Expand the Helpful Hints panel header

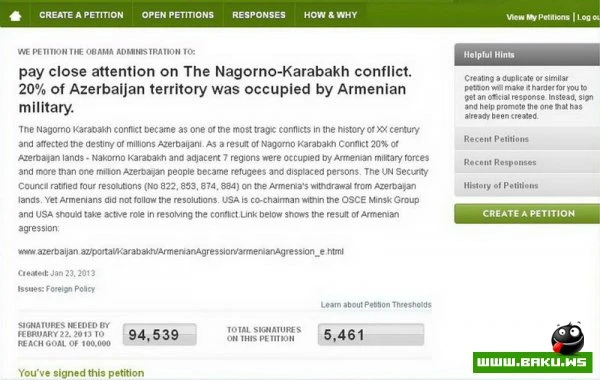coord(527,55)
